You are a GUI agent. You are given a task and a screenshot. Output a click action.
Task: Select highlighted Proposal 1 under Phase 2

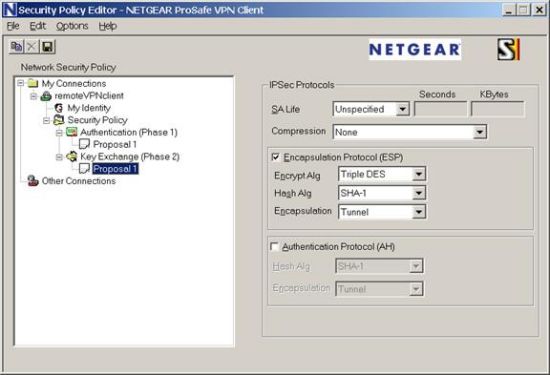click(x=115, y=169)
